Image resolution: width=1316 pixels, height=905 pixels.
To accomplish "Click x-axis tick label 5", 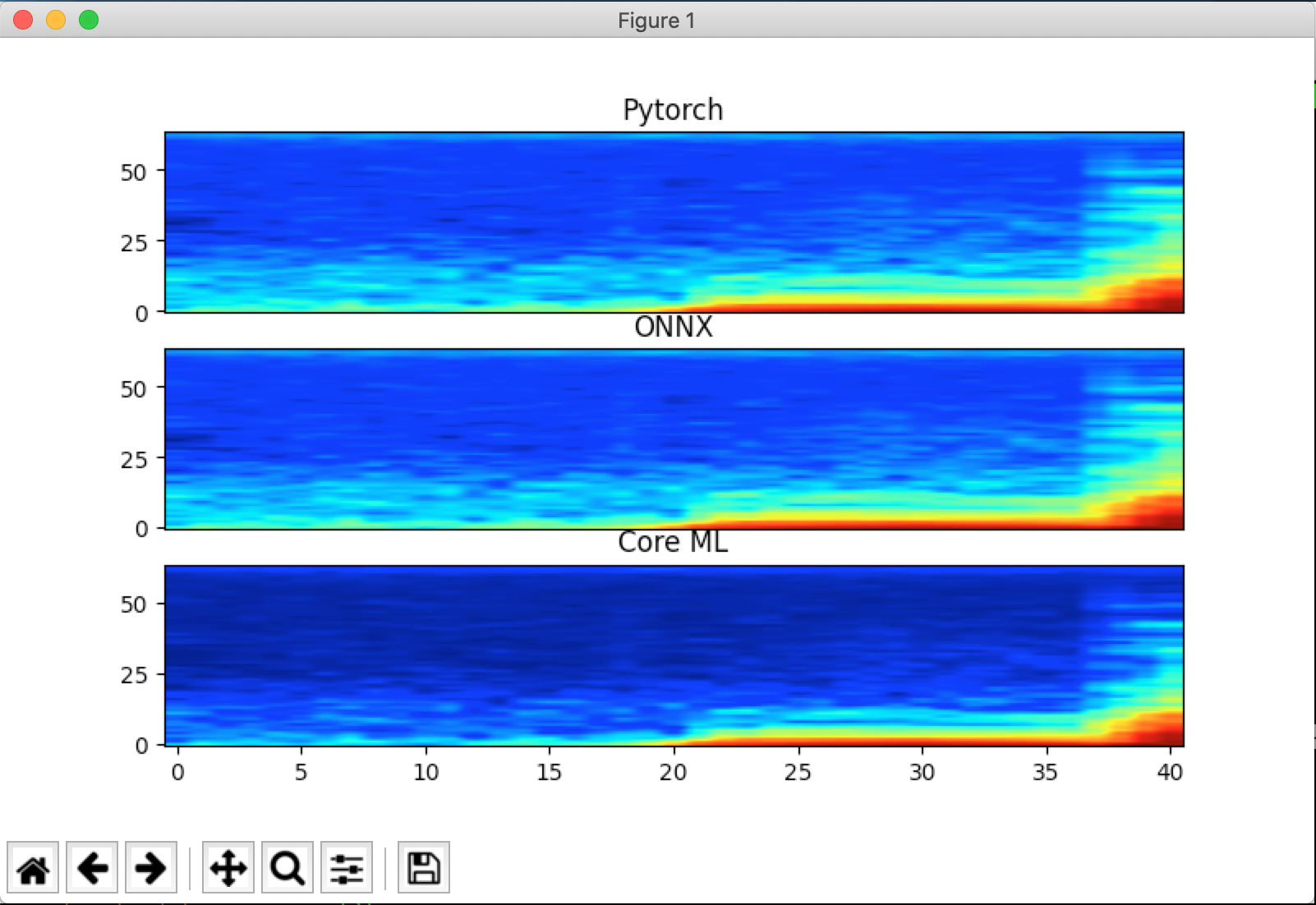I will [301, 772].
